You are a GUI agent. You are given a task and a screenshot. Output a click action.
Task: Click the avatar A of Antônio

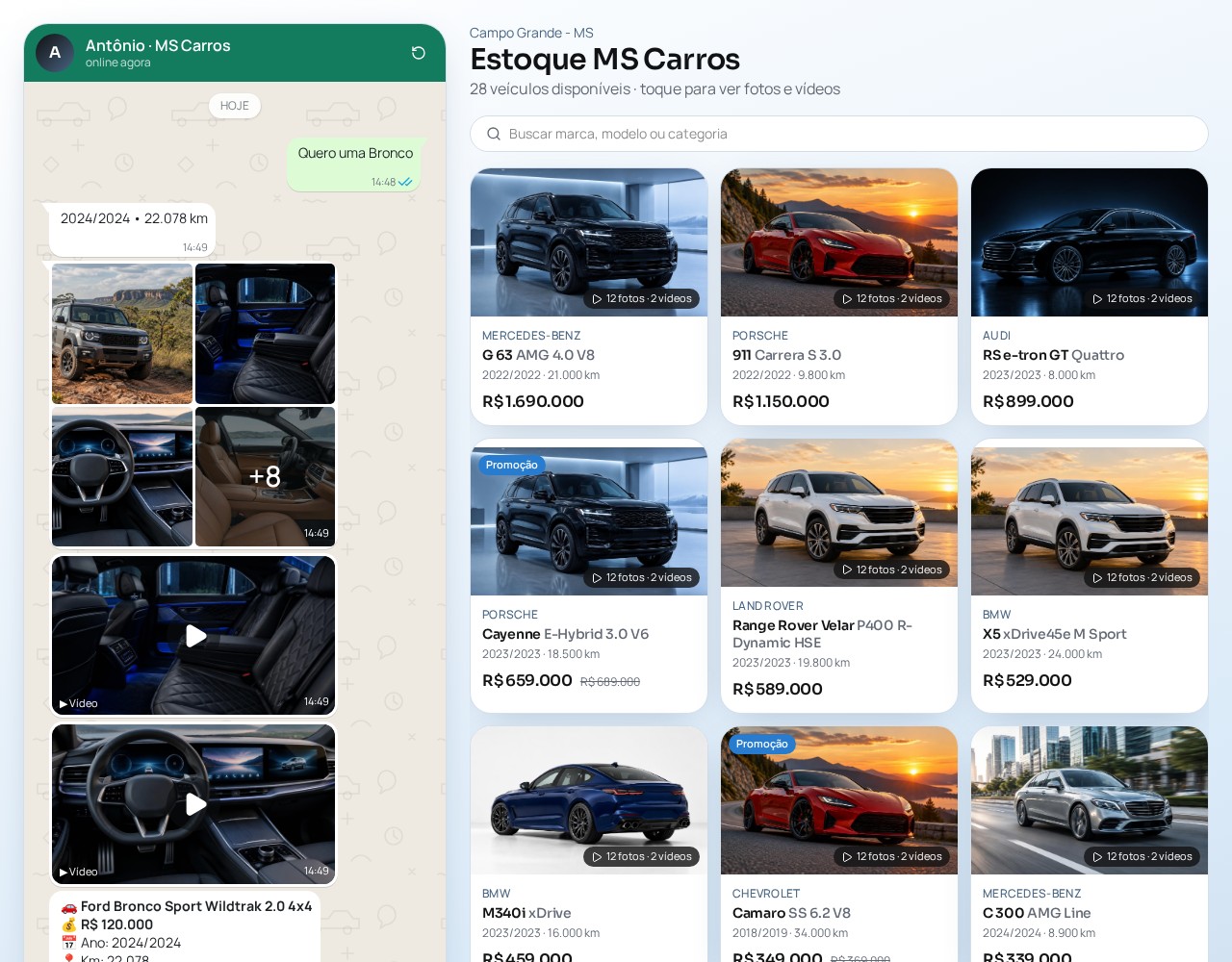click(x=55, y=53)
